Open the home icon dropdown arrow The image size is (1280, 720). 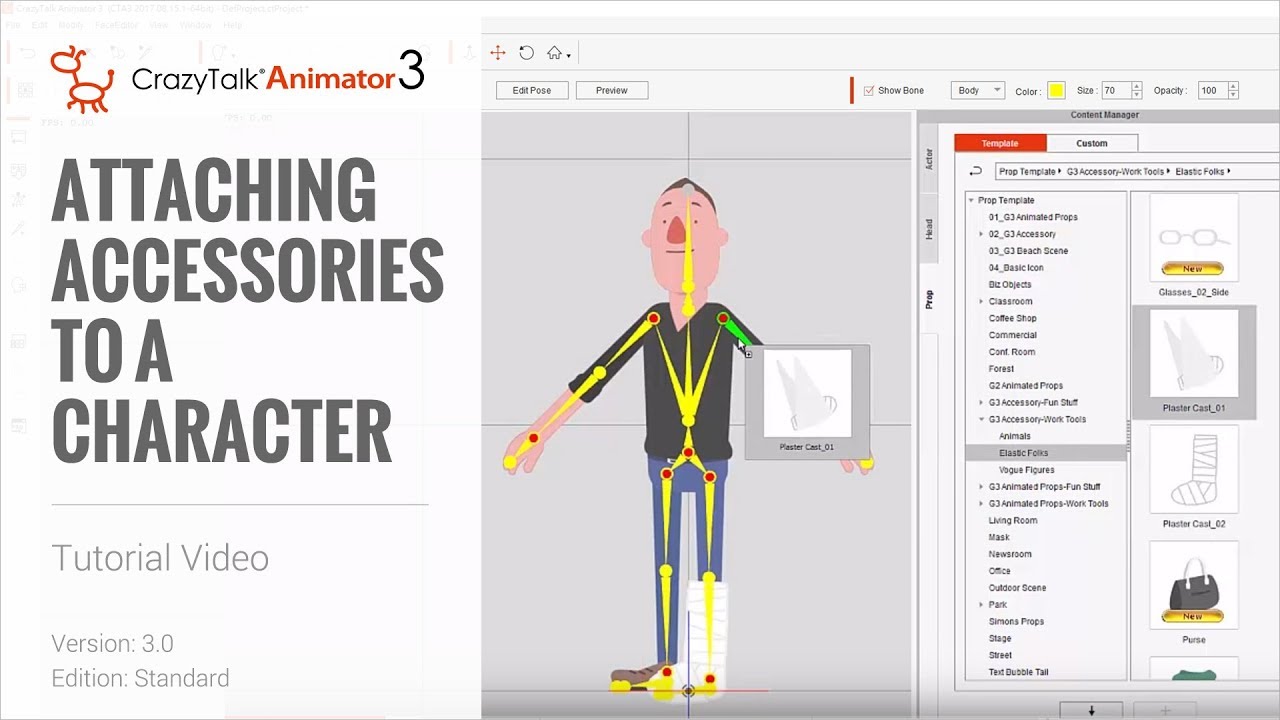(x=568, y=56)
